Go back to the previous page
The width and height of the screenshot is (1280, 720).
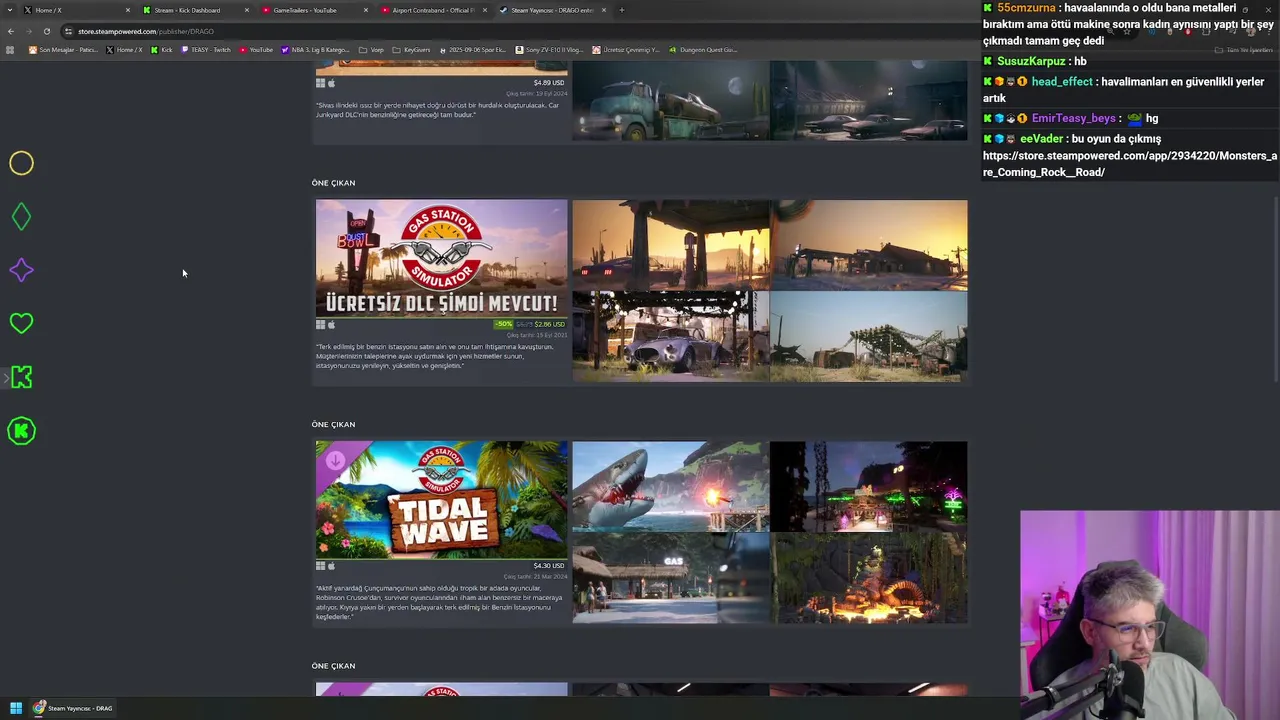pyautogui.click(x=11, y=31)
